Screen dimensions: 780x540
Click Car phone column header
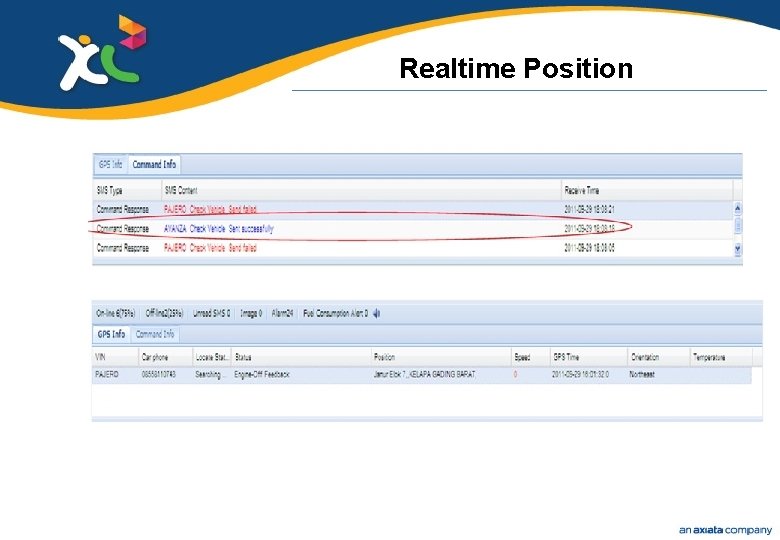point(165,357)
